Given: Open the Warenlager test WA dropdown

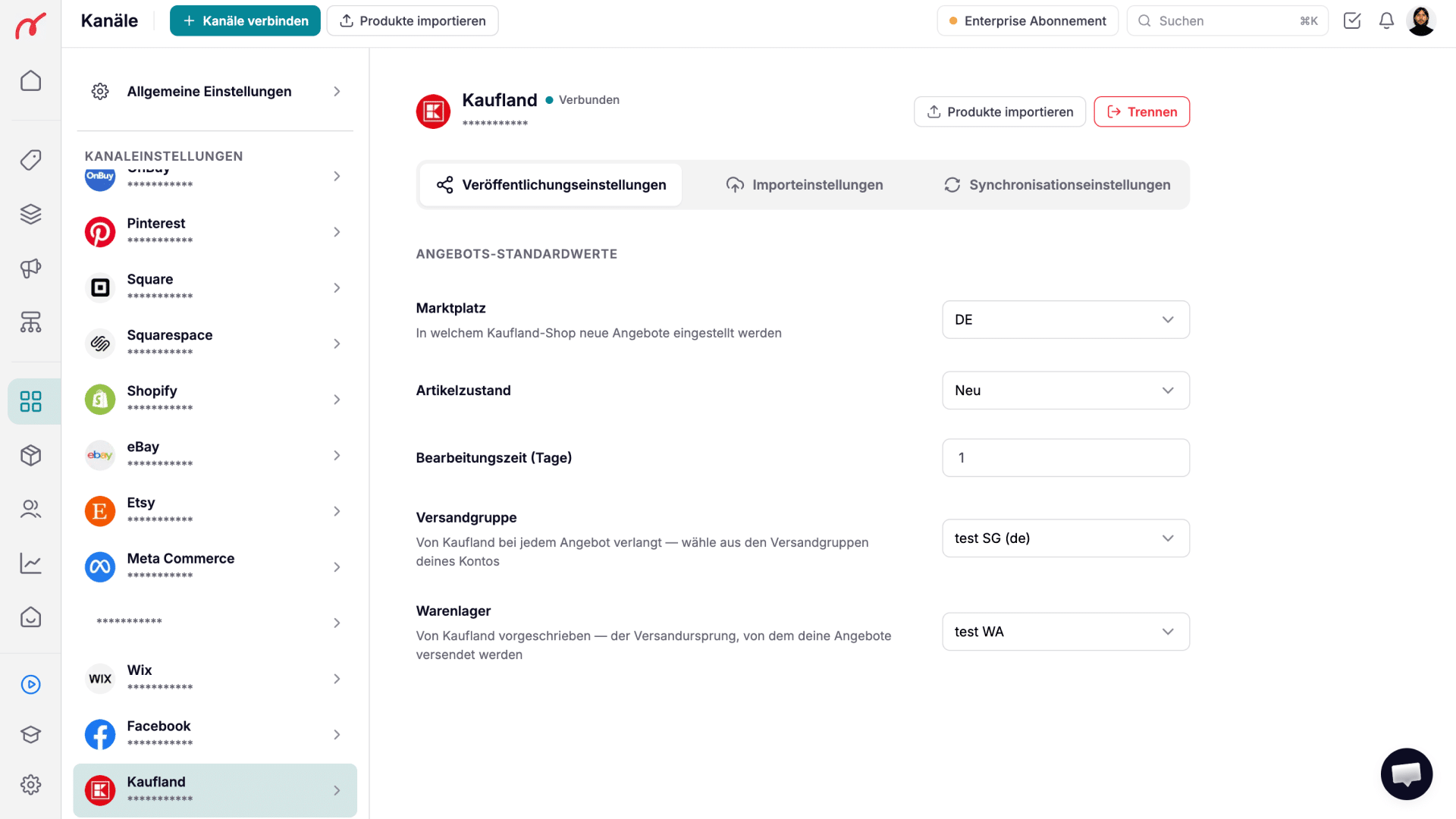Looking at the screenshot, I should [x=1065, y=632].
